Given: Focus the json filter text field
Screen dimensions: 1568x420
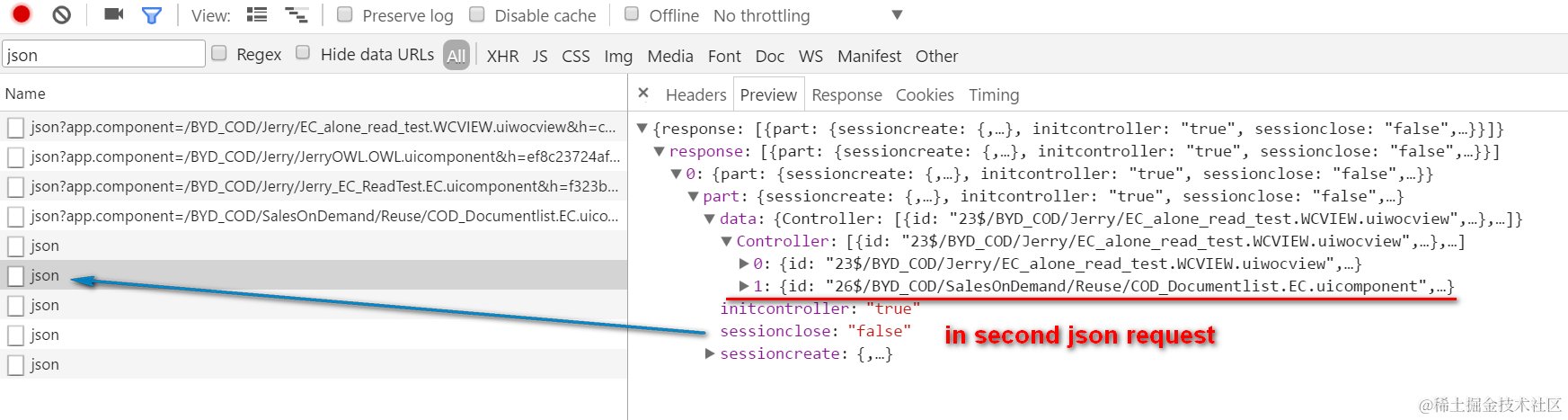Looking at the screenshot, I should (103, 54).
